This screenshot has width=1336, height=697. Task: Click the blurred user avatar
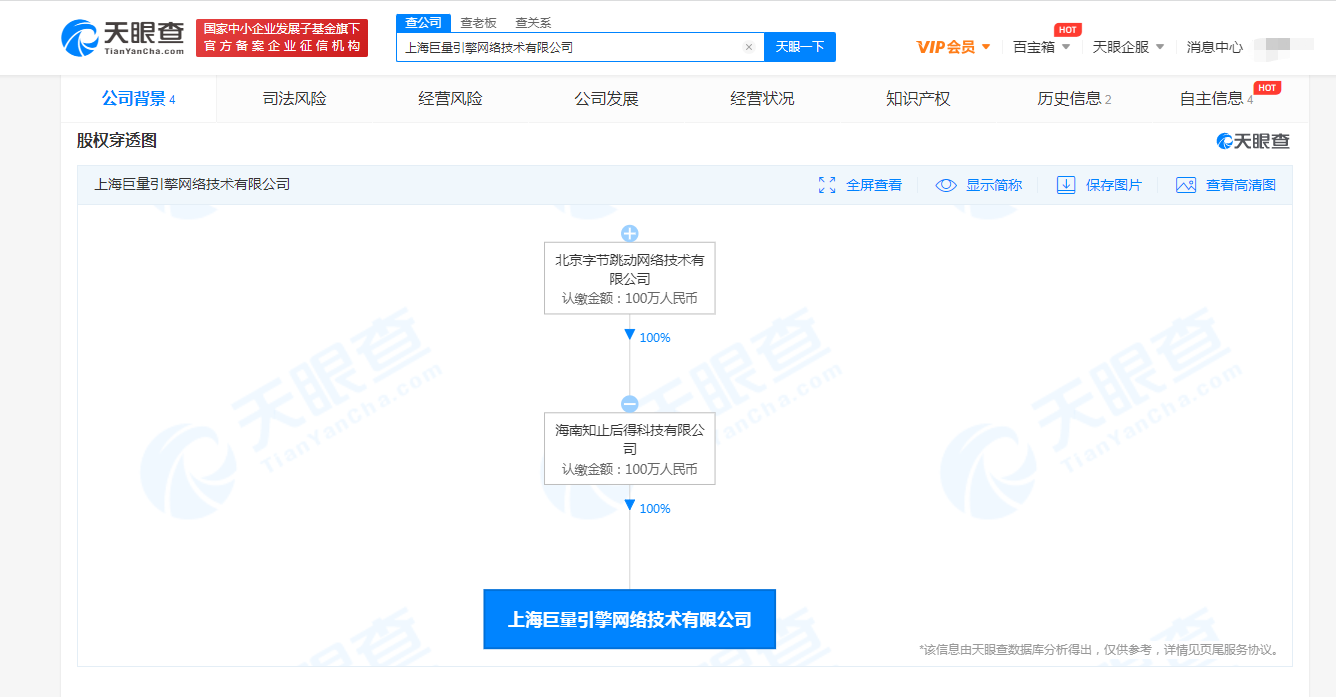click(1283, 46)
